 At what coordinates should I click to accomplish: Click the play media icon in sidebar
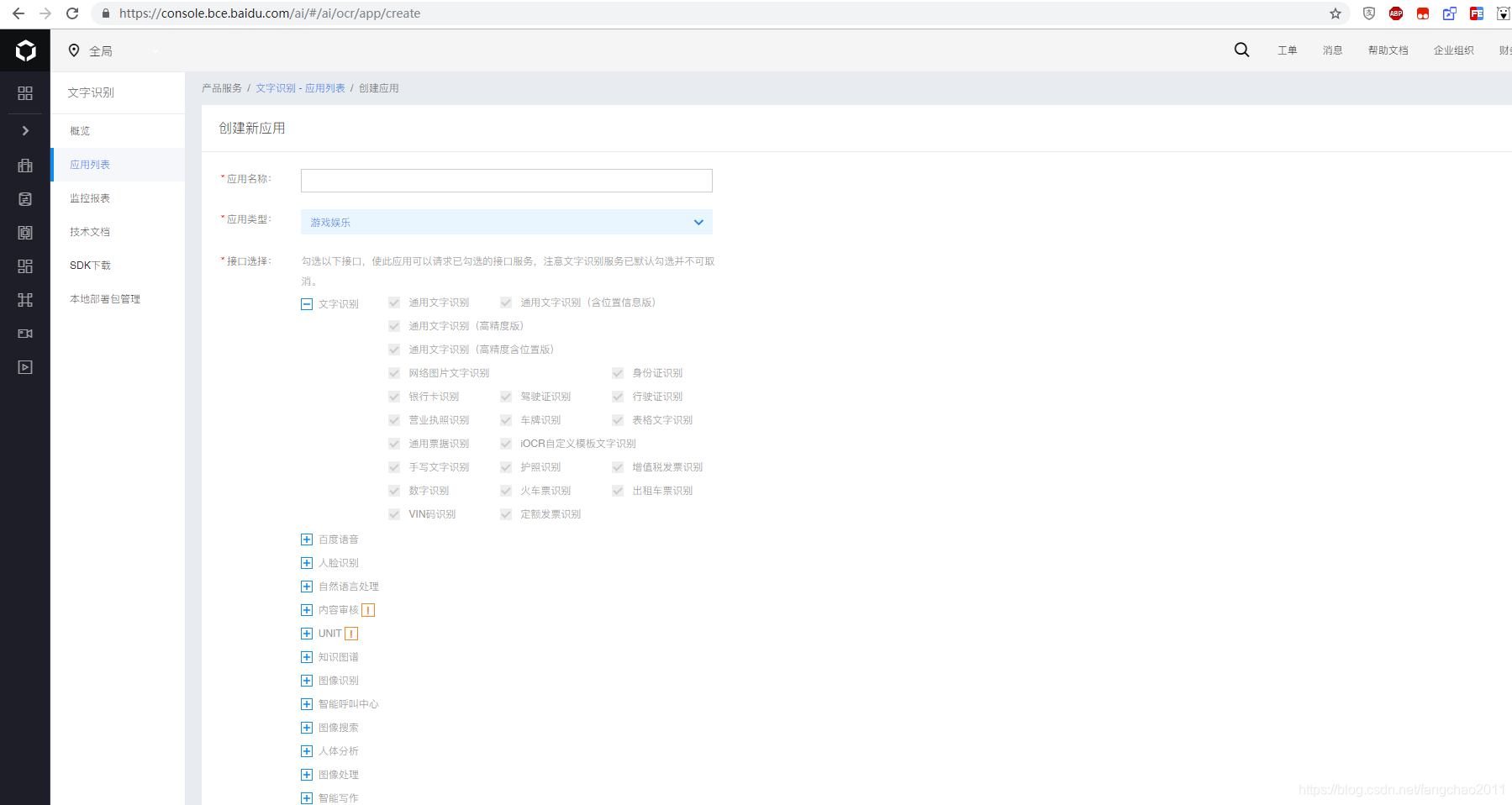25,367
